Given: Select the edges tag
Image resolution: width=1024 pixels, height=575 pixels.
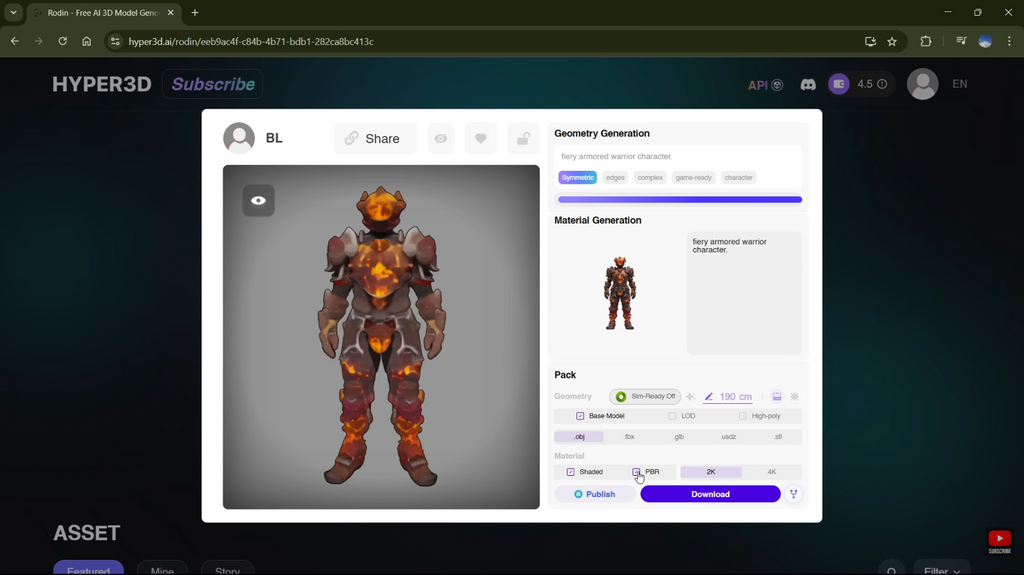Looking at the screenshot, I should pyautogui.click(x=615, y=178).
